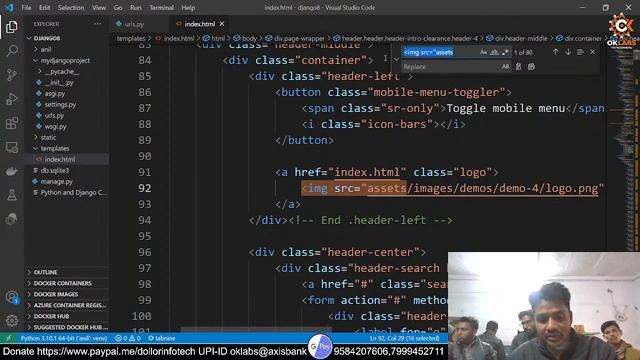The image size is (640, 360).
Task: Open settings.py in explorer
Action: click(x=60, y=104)
